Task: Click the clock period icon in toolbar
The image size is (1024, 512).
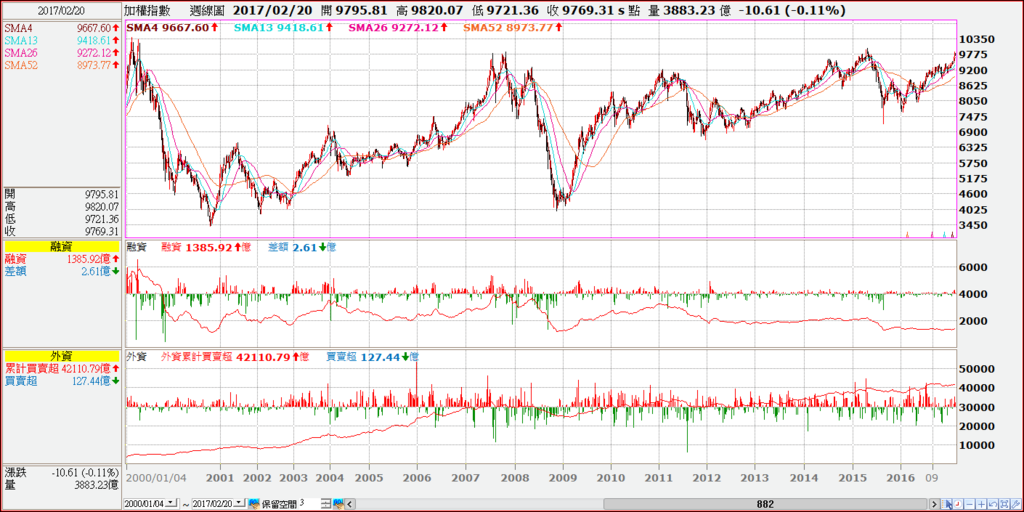Action: pos(958,504)
